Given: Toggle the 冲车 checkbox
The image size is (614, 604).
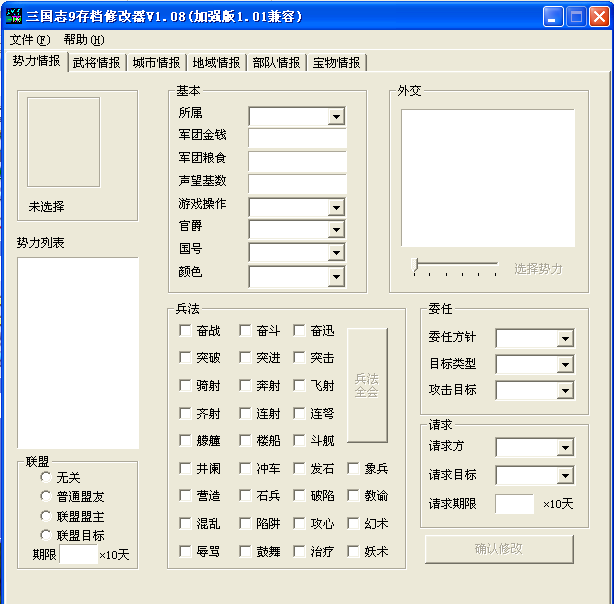Looking at the screenshot, I should click(245, 468).
